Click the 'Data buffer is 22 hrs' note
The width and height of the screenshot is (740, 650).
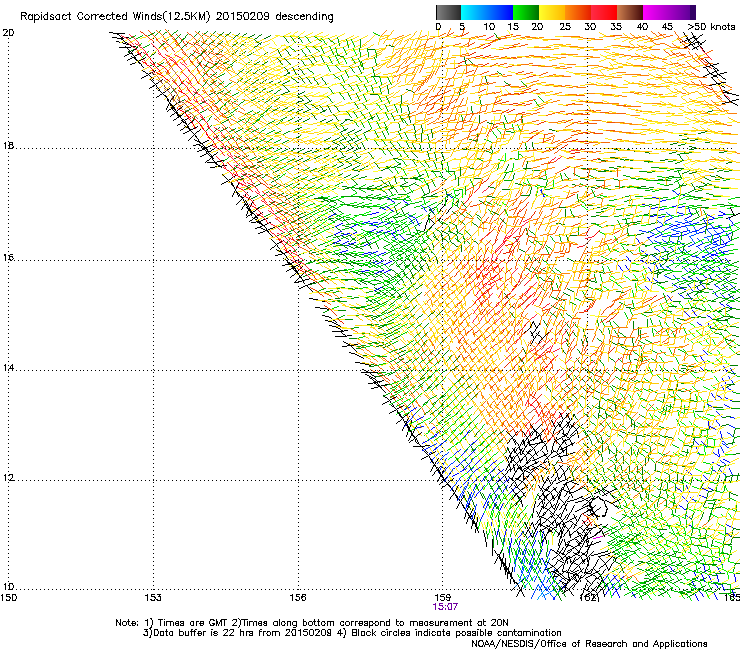pyautogui.click(x=204, y=633)
